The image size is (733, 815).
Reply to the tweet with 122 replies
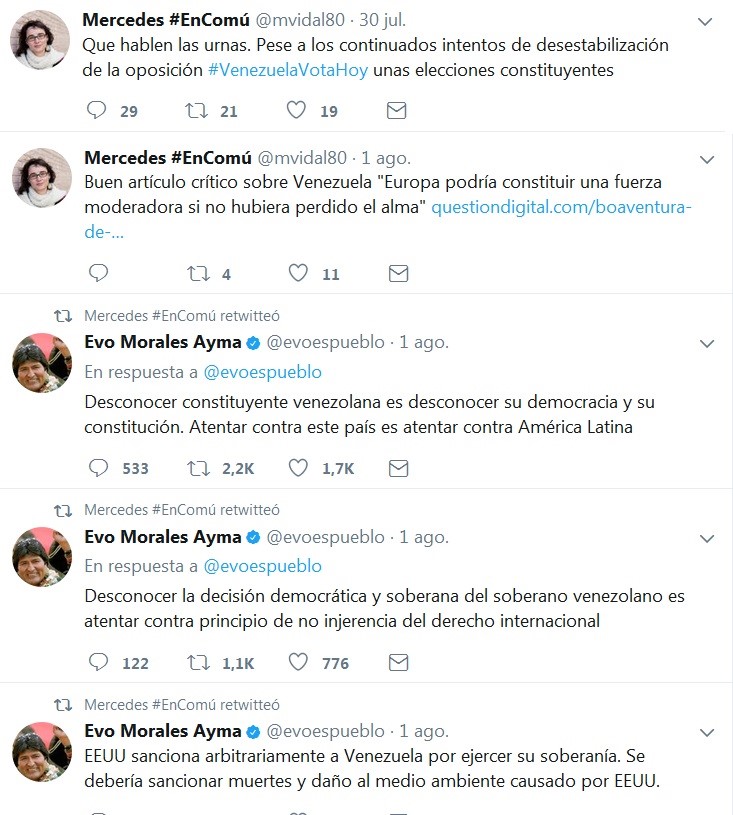point(98,661)
